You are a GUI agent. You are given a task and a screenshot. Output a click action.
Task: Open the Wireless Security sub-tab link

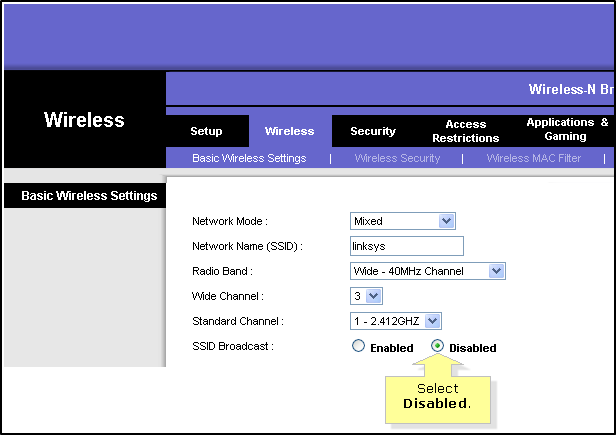(397, 158)
